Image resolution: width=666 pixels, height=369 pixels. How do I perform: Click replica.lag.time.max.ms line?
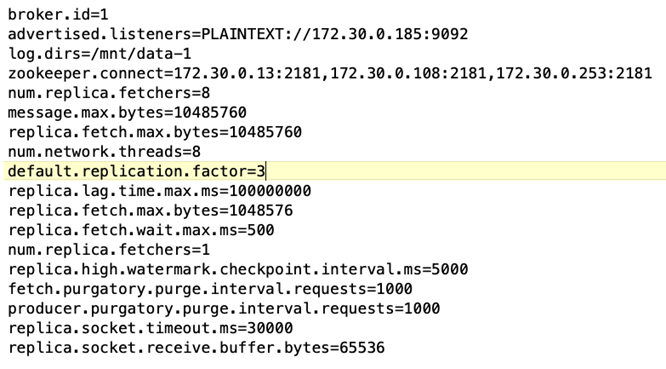[x=160, y=191]
